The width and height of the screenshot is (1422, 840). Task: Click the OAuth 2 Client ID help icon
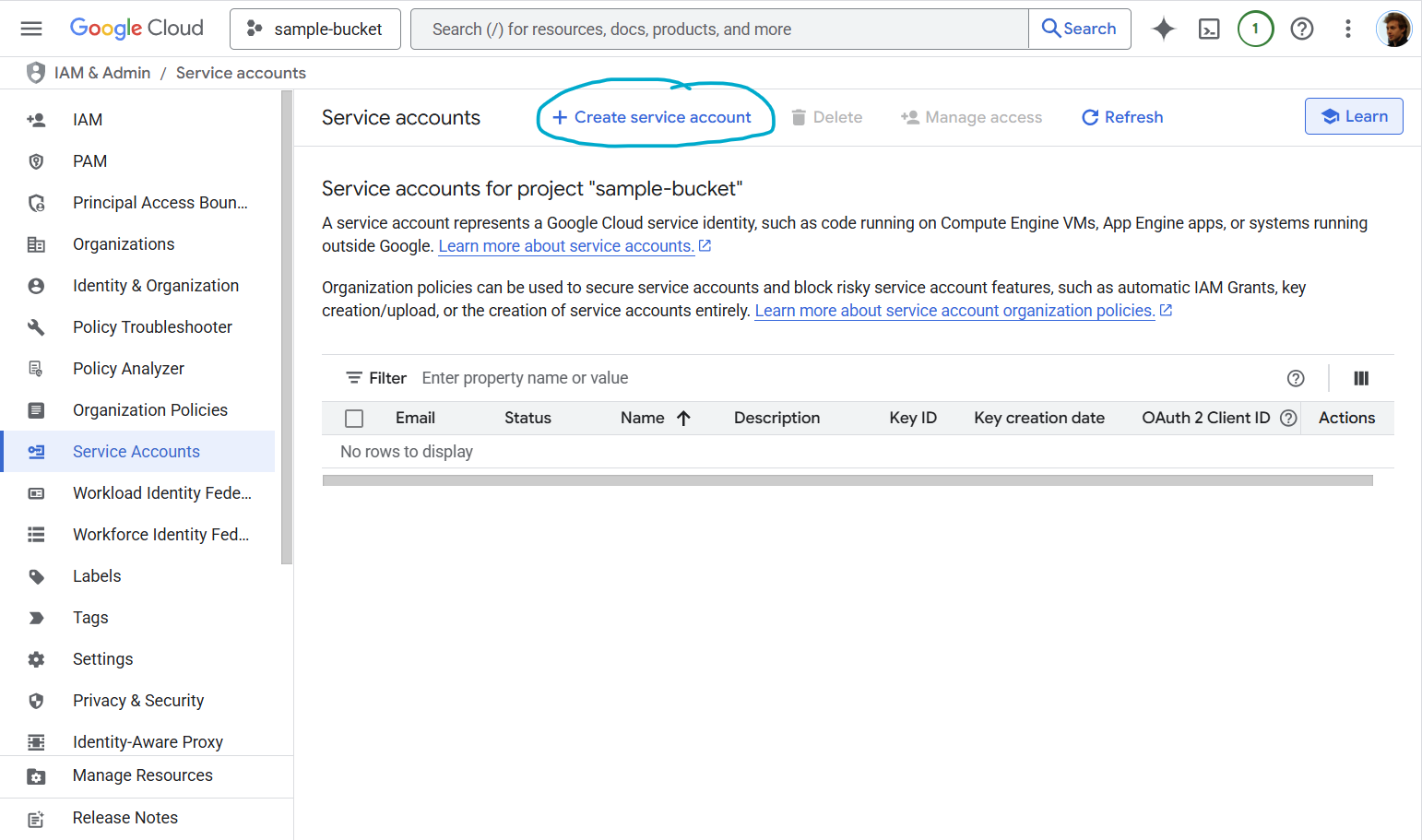click(1288, 418)
